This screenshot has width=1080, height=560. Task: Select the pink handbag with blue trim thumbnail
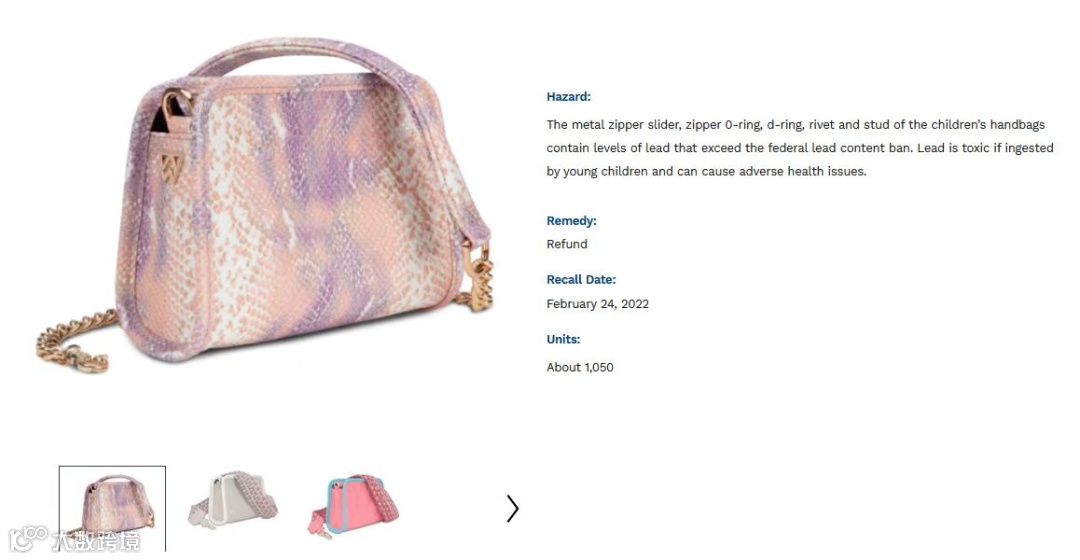353,504
